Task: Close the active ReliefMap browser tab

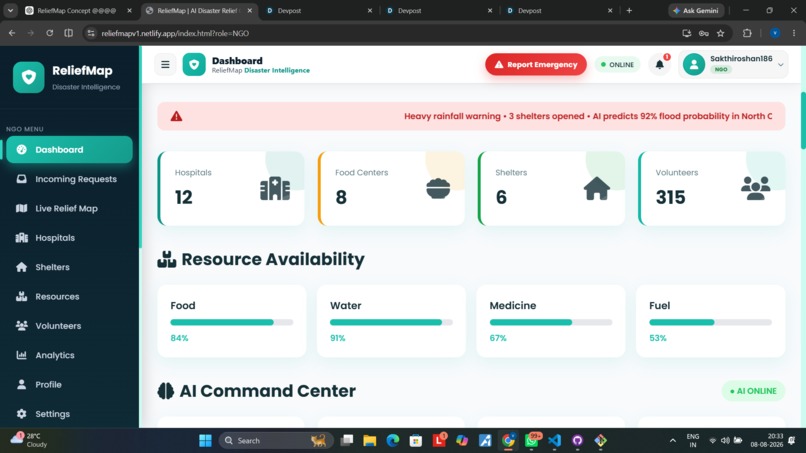Action: point(250,10)
